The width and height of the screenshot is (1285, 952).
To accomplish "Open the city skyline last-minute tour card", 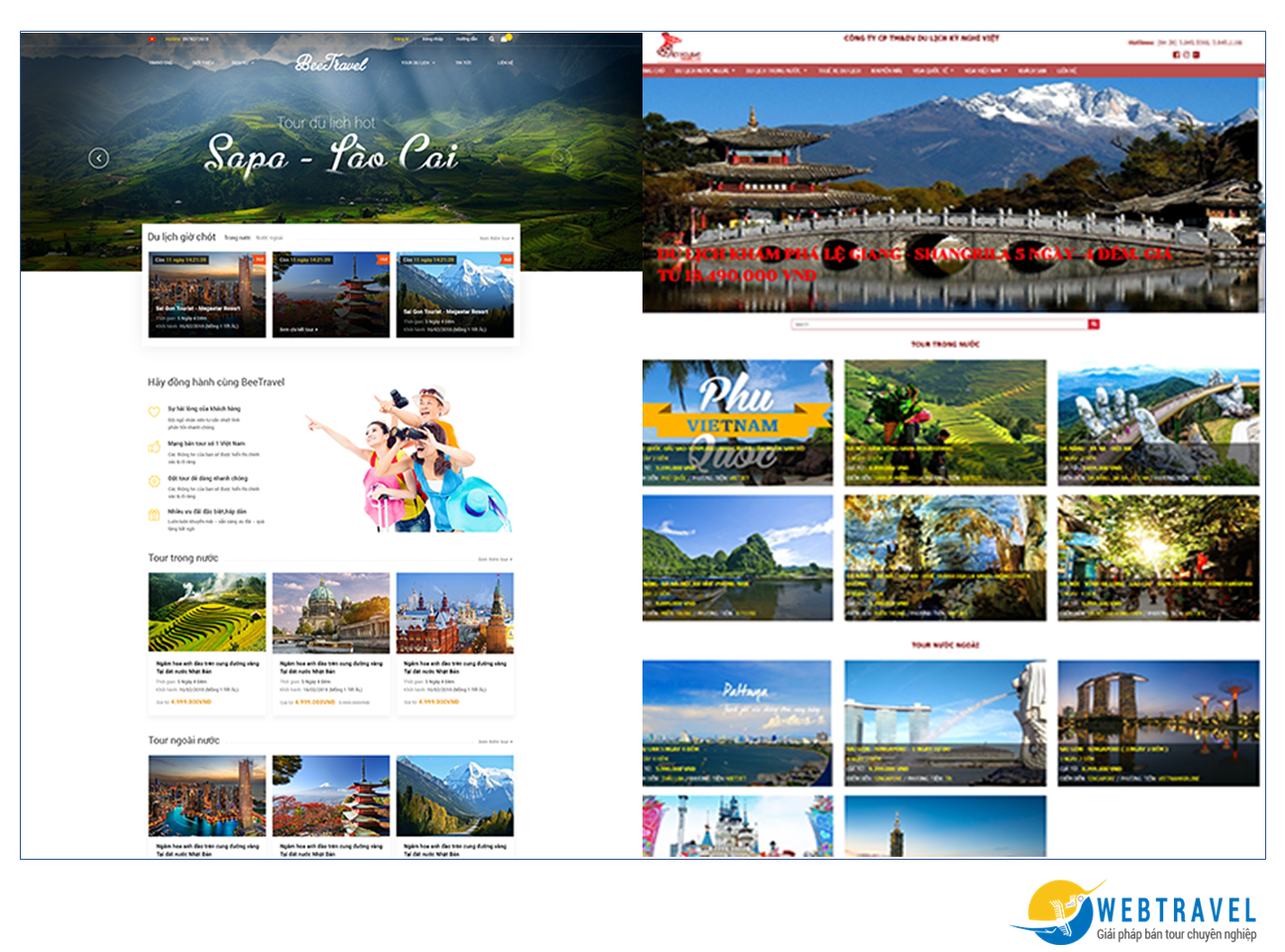I will click(207, 295).
